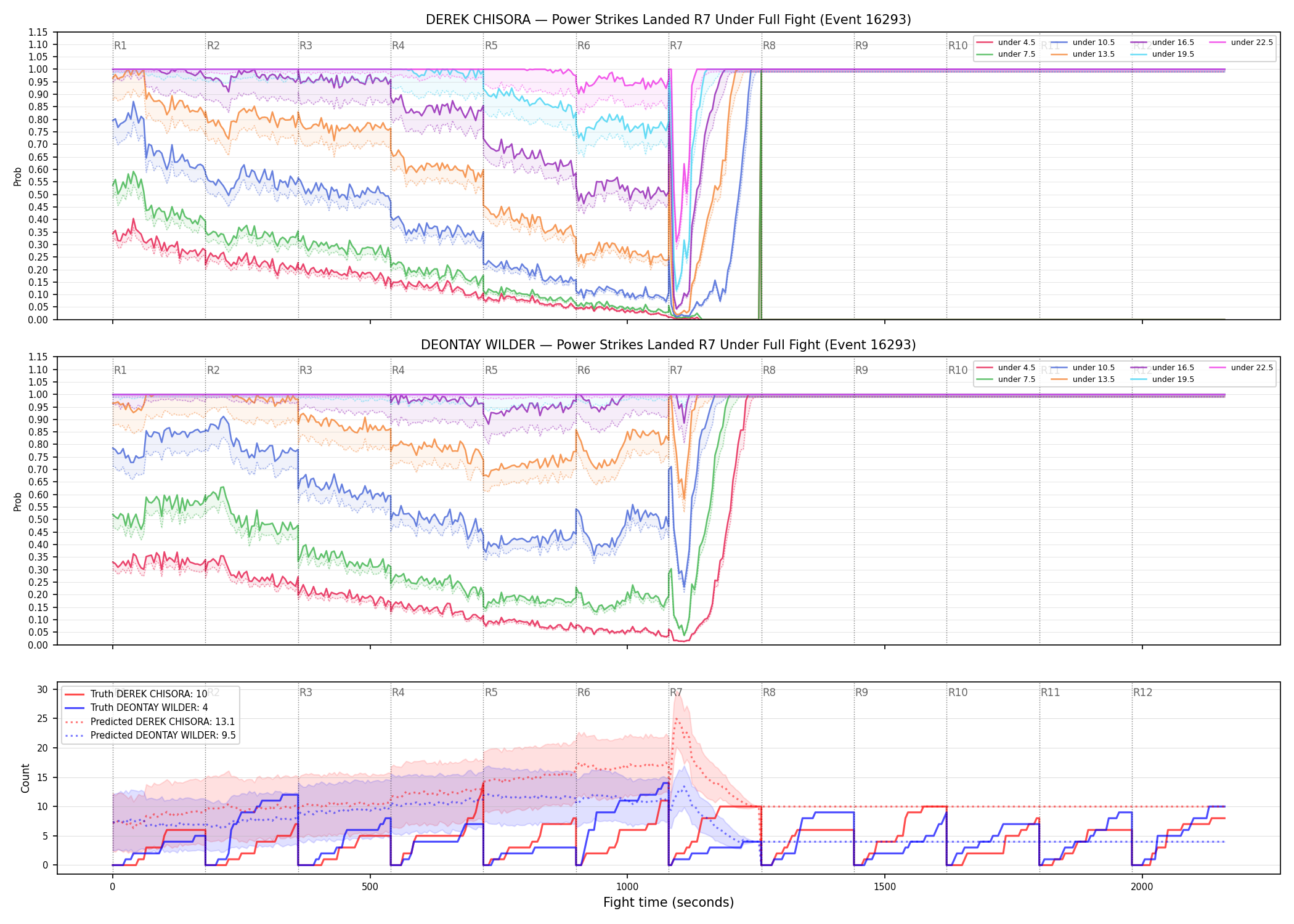Click 'under 22.5' text in the Wilder chart legend
Viewport: 1294px width, 924px height.
[1251, 368]
